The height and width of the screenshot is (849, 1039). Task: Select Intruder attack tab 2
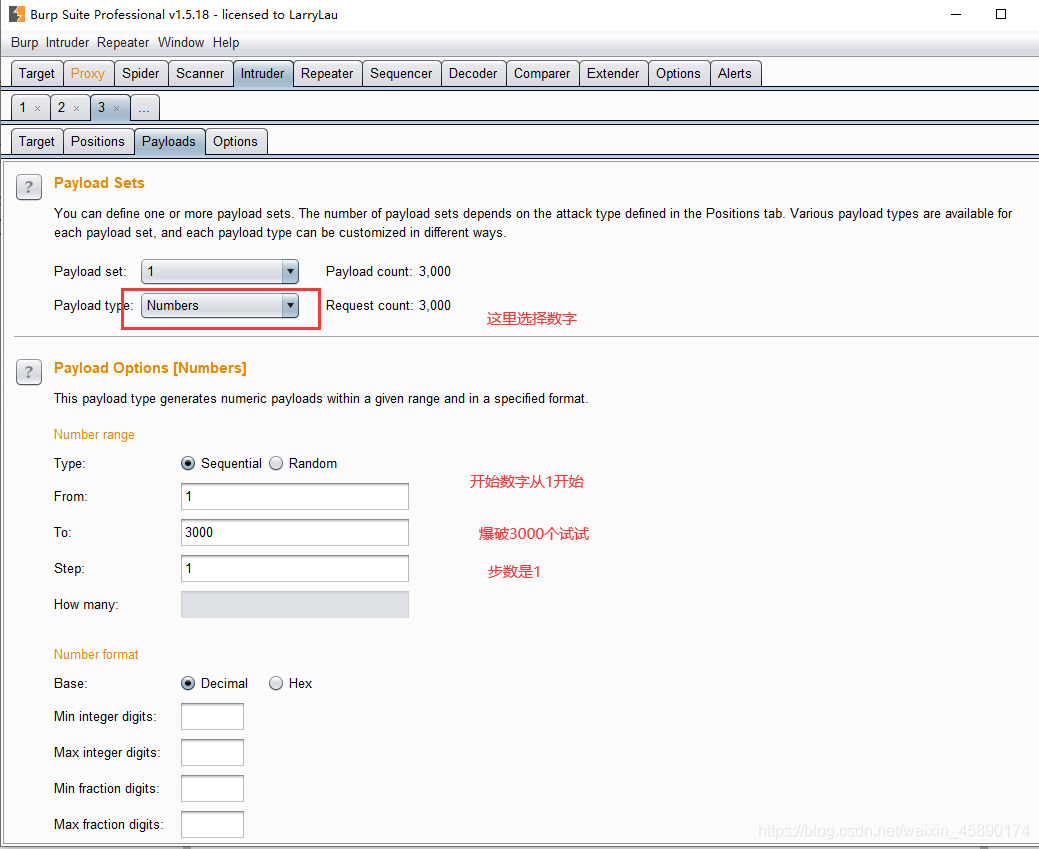(x=62, y=107)
